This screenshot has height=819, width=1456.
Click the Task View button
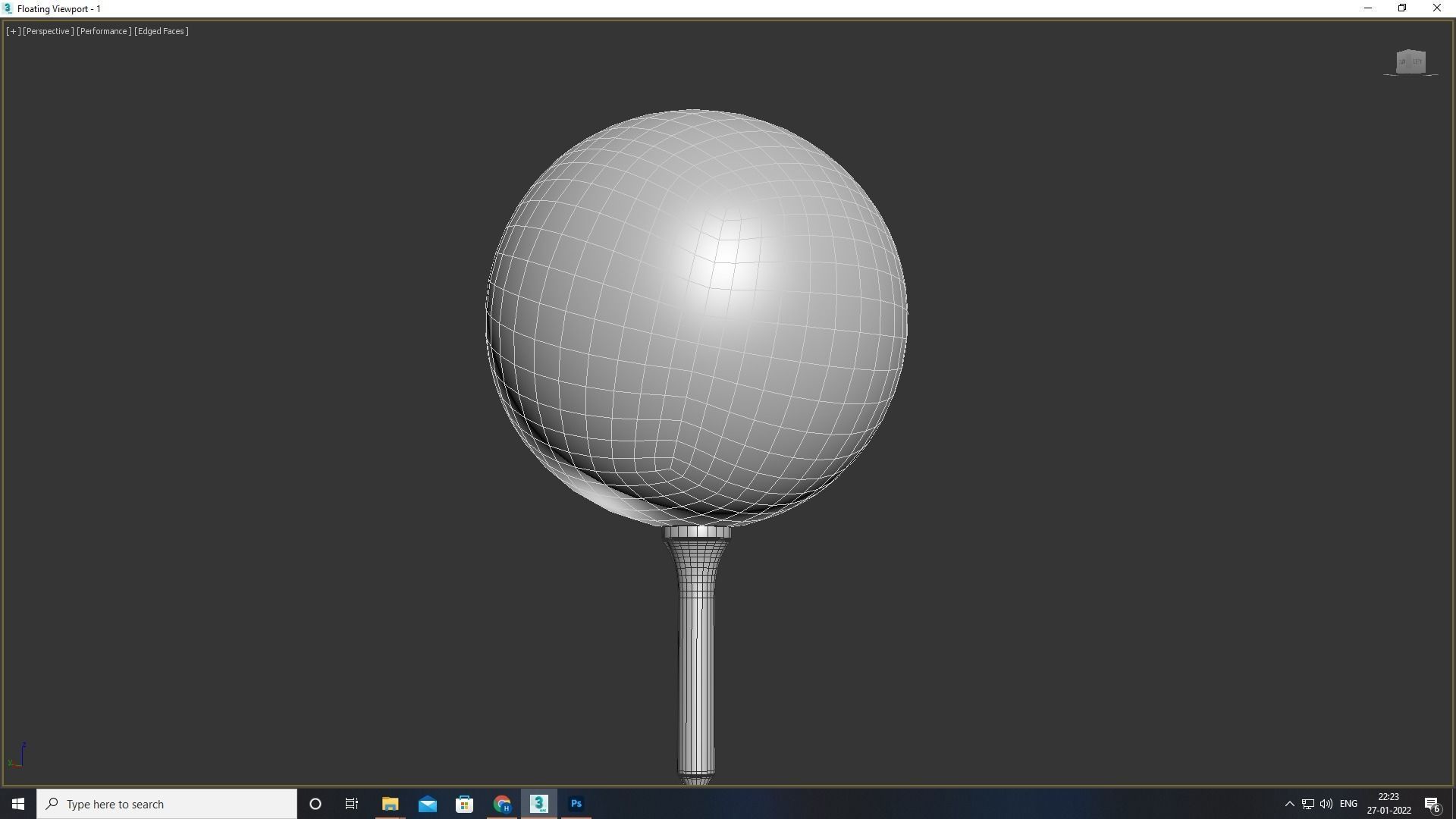coord(352,804)
